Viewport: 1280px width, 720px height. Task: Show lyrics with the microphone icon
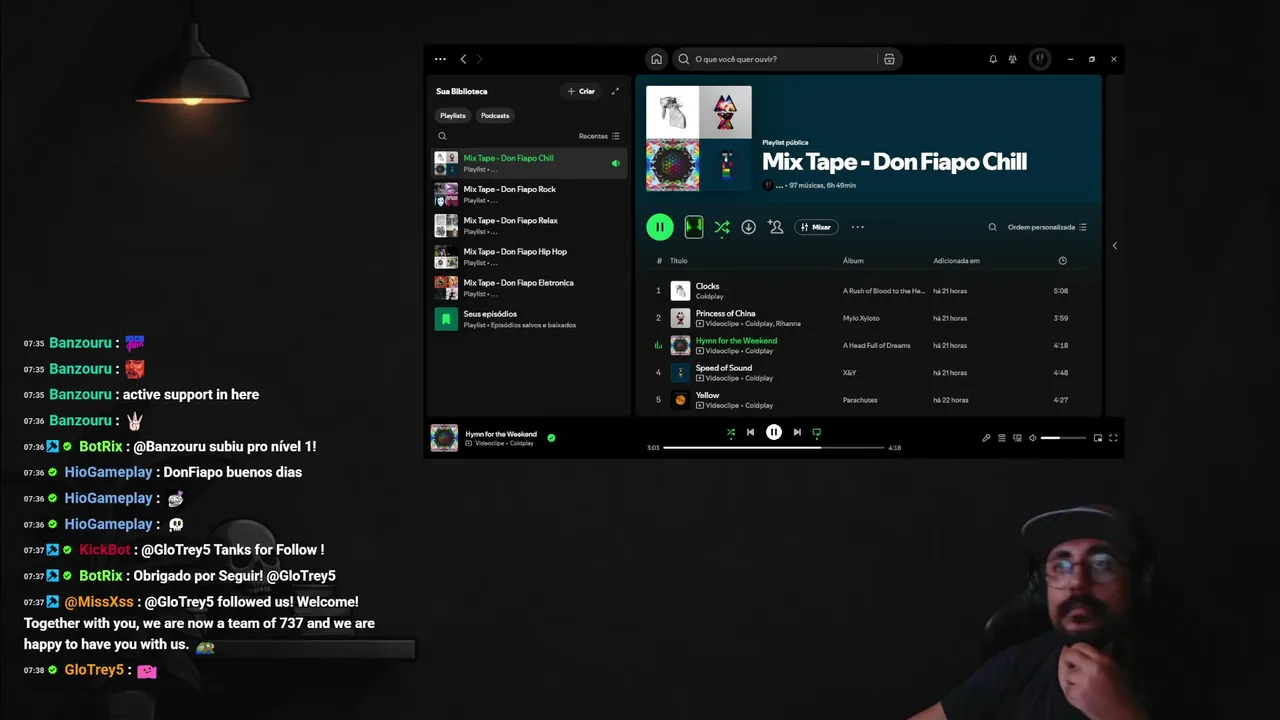[986, 438]
